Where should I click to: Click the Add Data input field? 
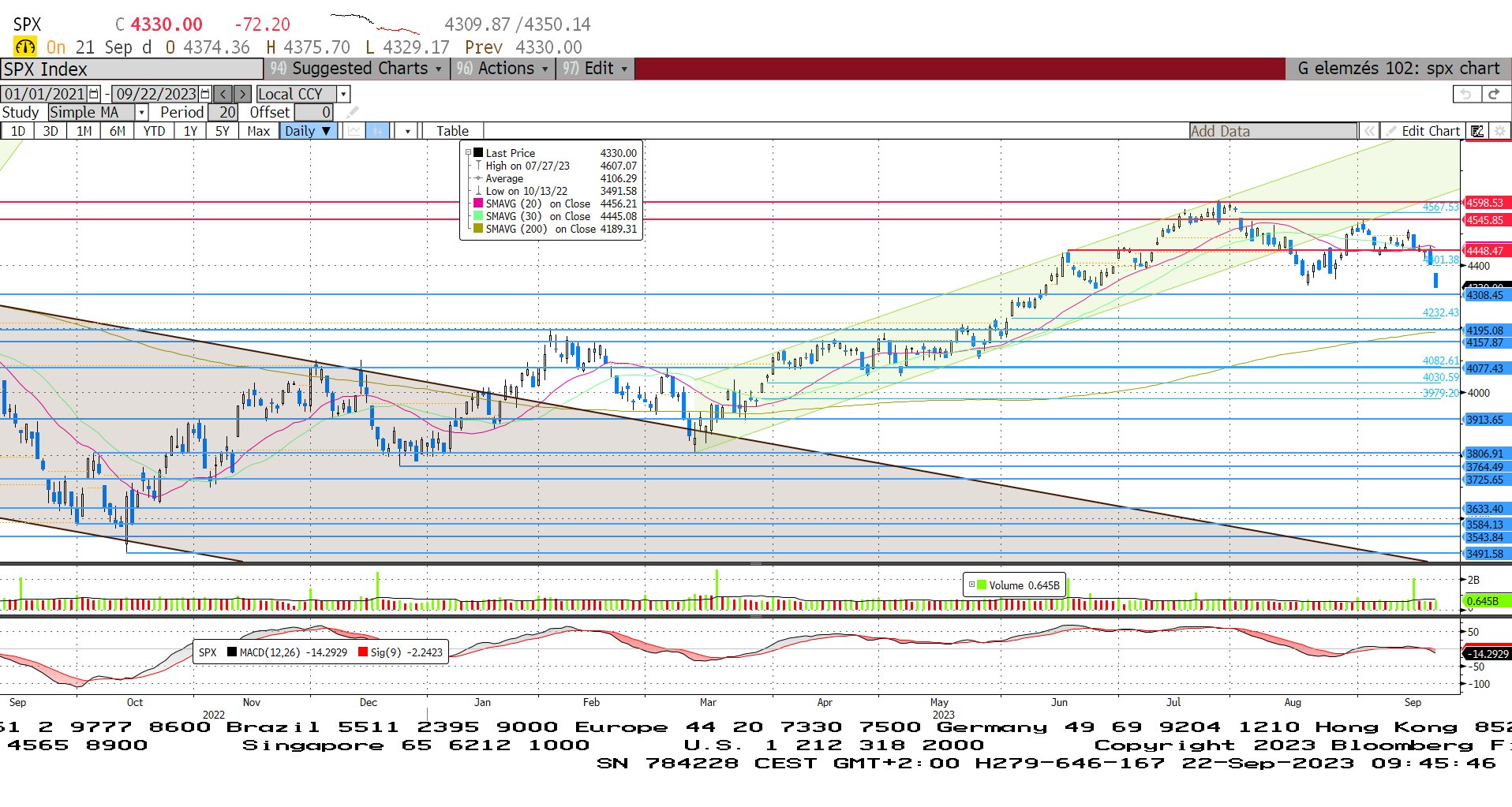coord(1273,131)
